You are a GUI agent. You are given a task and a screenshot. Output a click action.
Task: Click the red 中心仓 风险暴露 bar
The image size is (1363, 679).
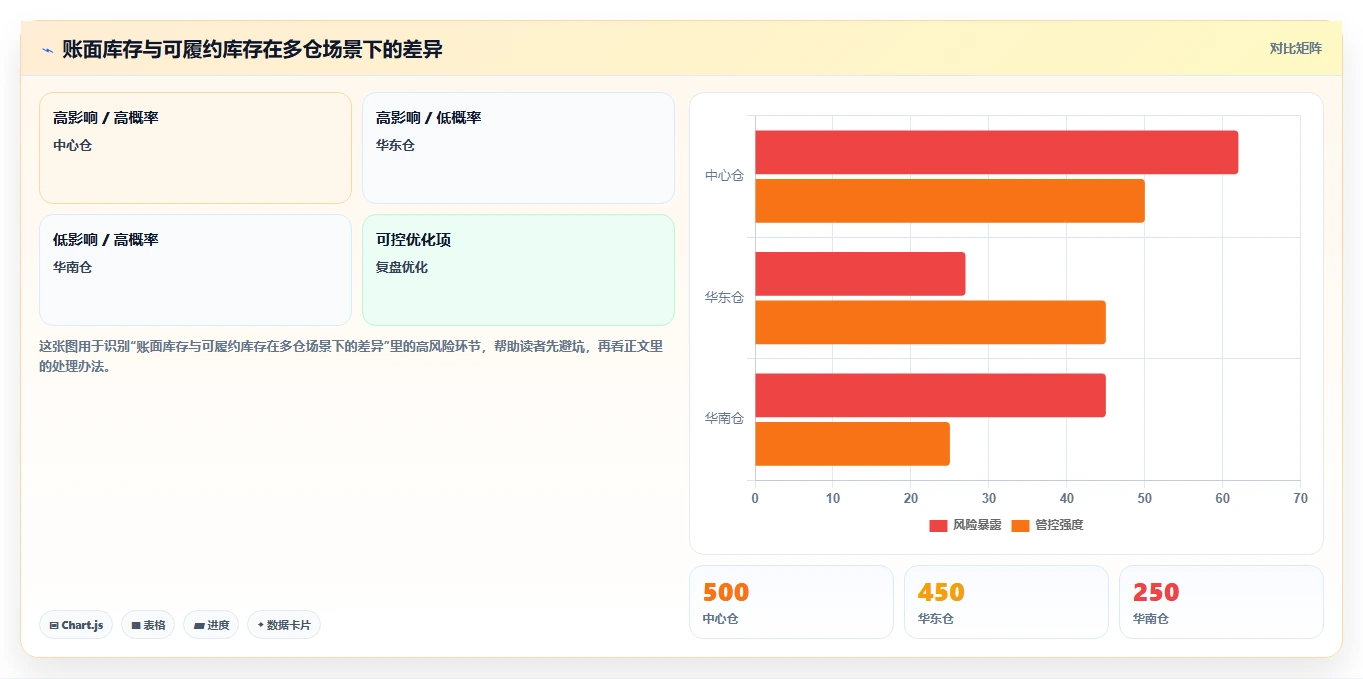(996, 152)
